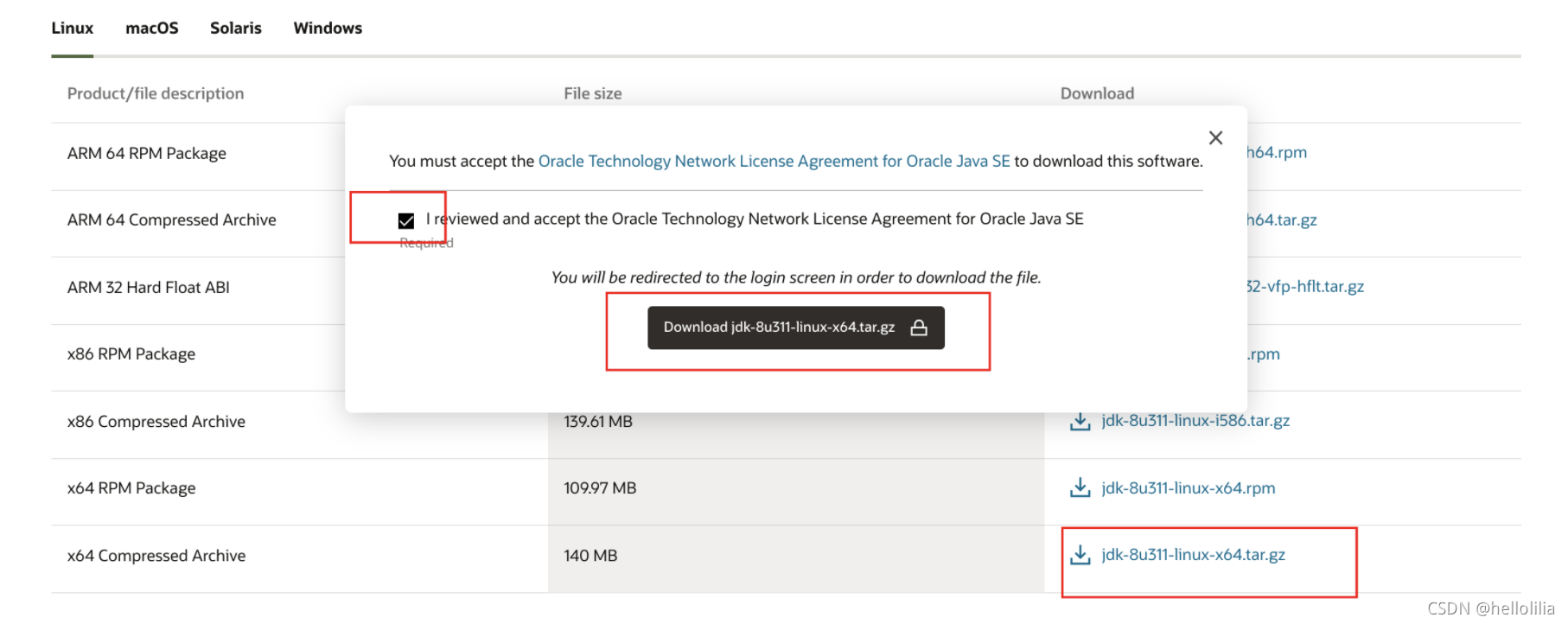Select the 'x86 Compressed Archive' text
Screen dimensions: 1568x624
pyautogui.click(x=156, y=421)
